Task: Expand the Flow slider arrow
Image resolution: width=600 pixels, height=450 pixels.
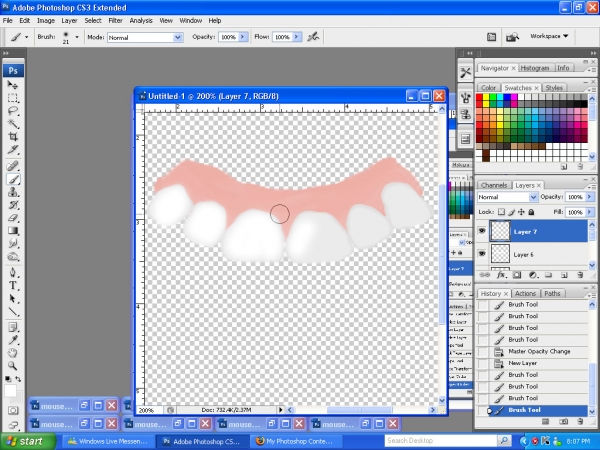Action: click(297, 37)
